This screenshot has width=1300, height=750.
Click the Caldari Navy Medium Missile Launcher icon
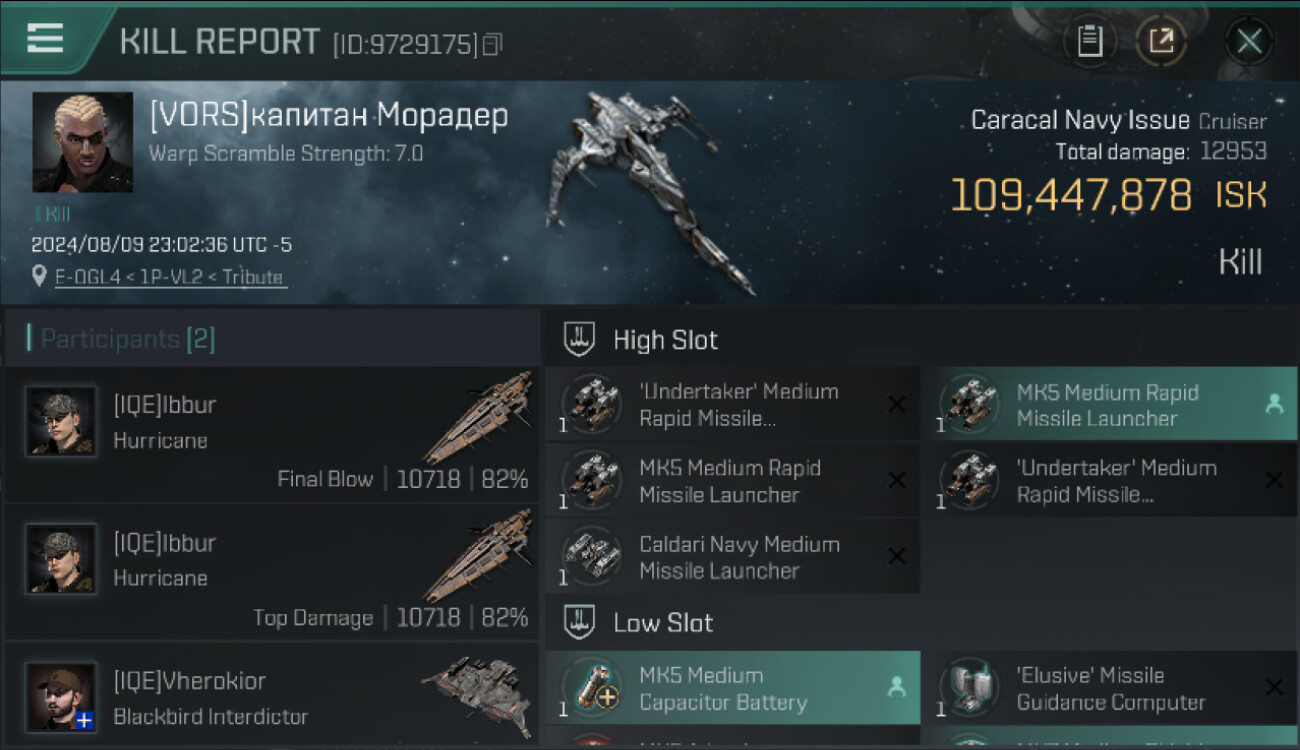[591, 557]
